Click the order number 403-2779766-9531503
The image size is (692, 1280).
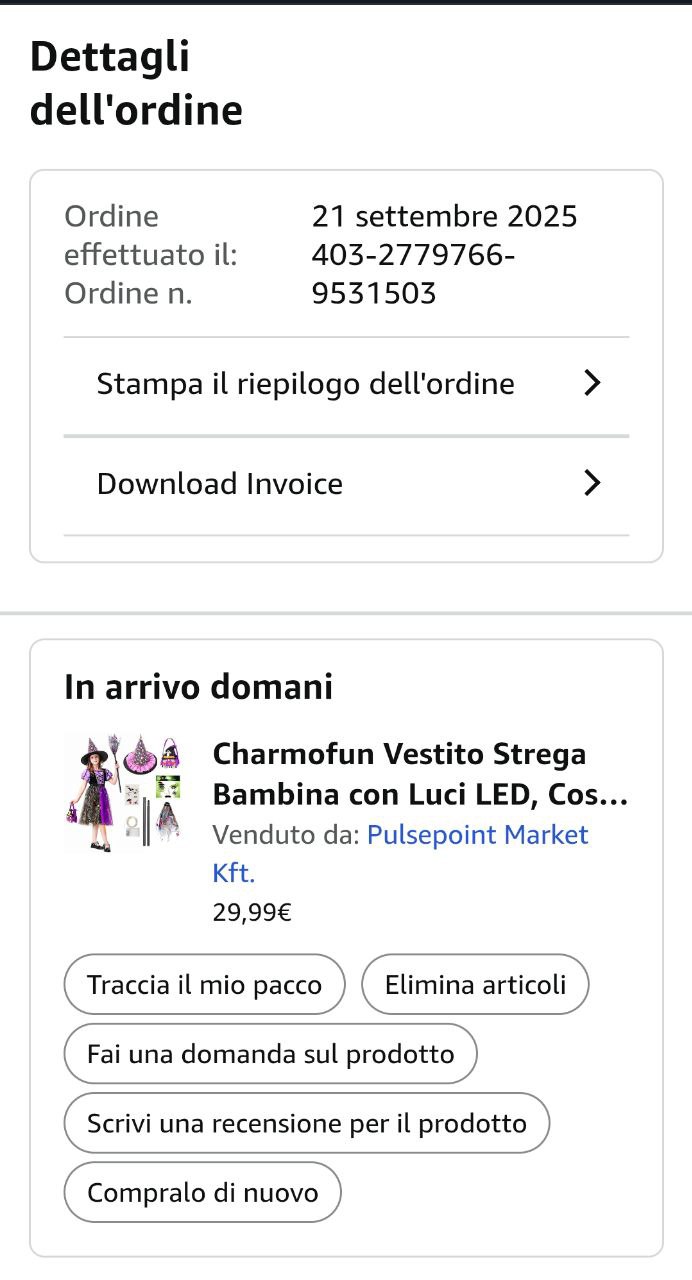(412, 275)
